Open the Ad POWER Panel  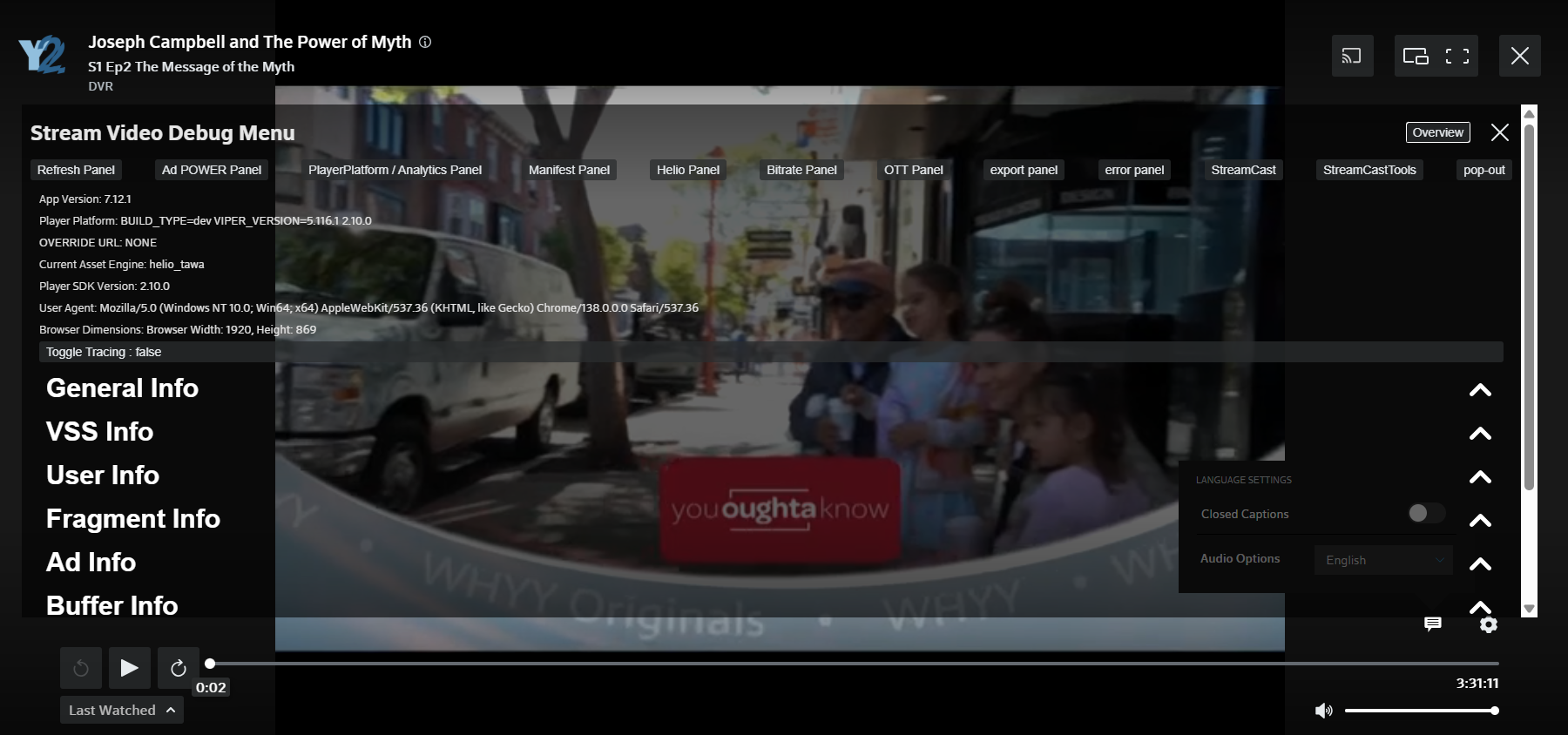click(212, 170)
